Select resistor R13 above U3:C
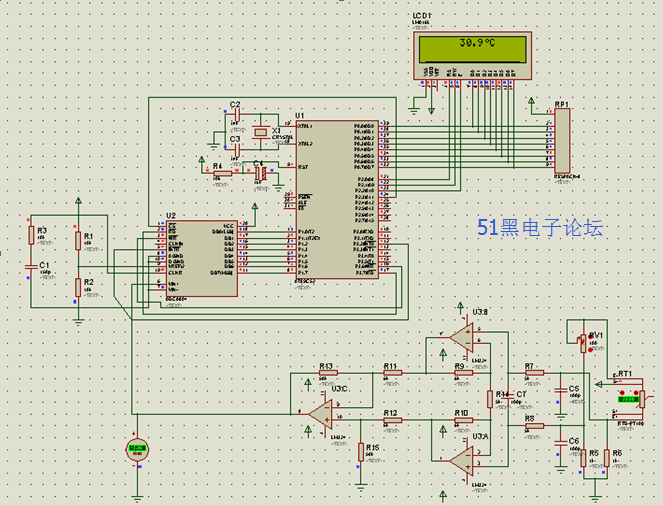 [326, 373]
